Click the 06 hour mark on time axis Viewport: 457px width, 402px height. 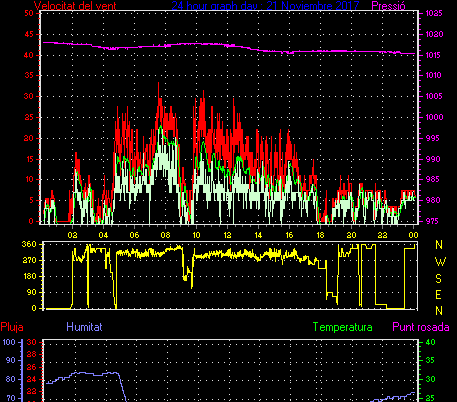(x=134, y=235)
